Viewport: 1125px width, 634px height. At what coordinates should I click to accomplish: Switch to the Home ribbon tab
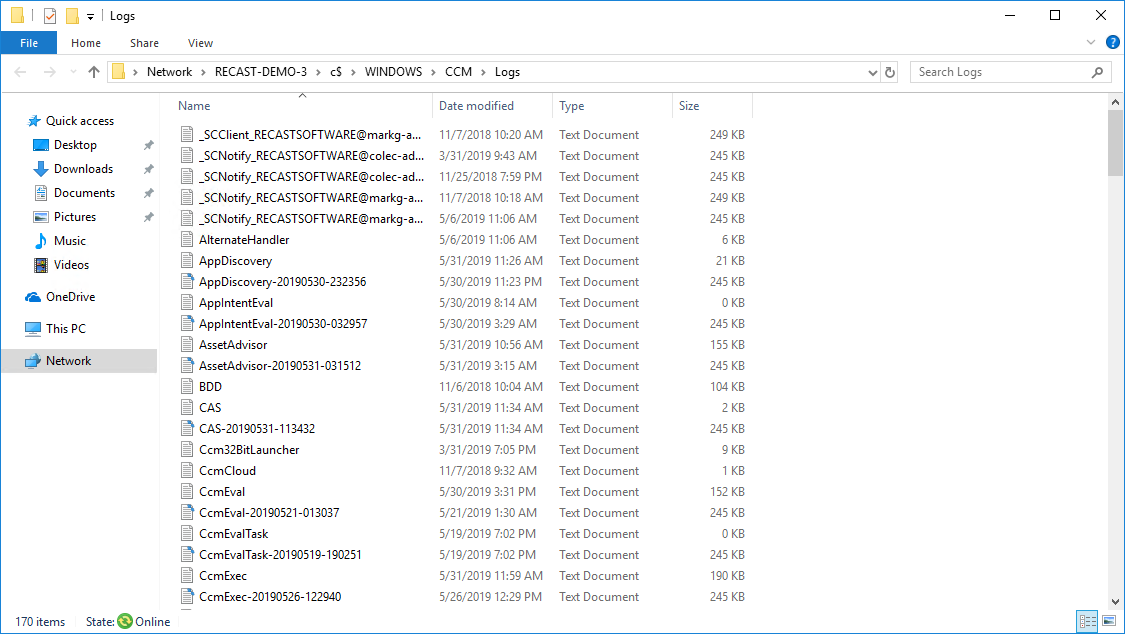click(86, 43)
